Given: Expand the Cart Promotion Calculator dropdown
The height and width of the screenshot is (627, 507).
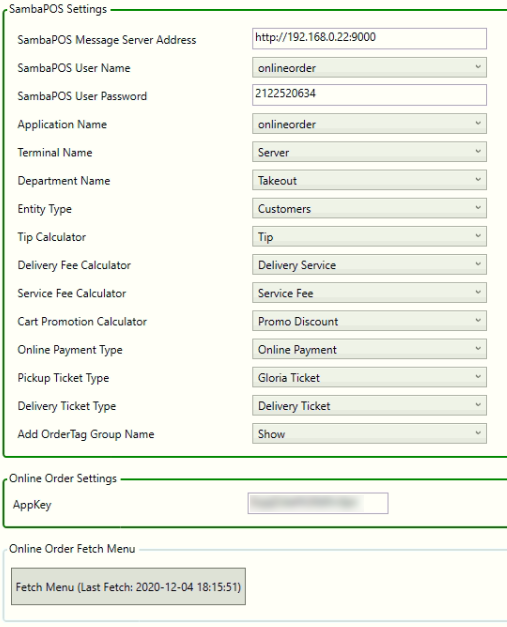Looking at the screenshot, I should [369, 321].
